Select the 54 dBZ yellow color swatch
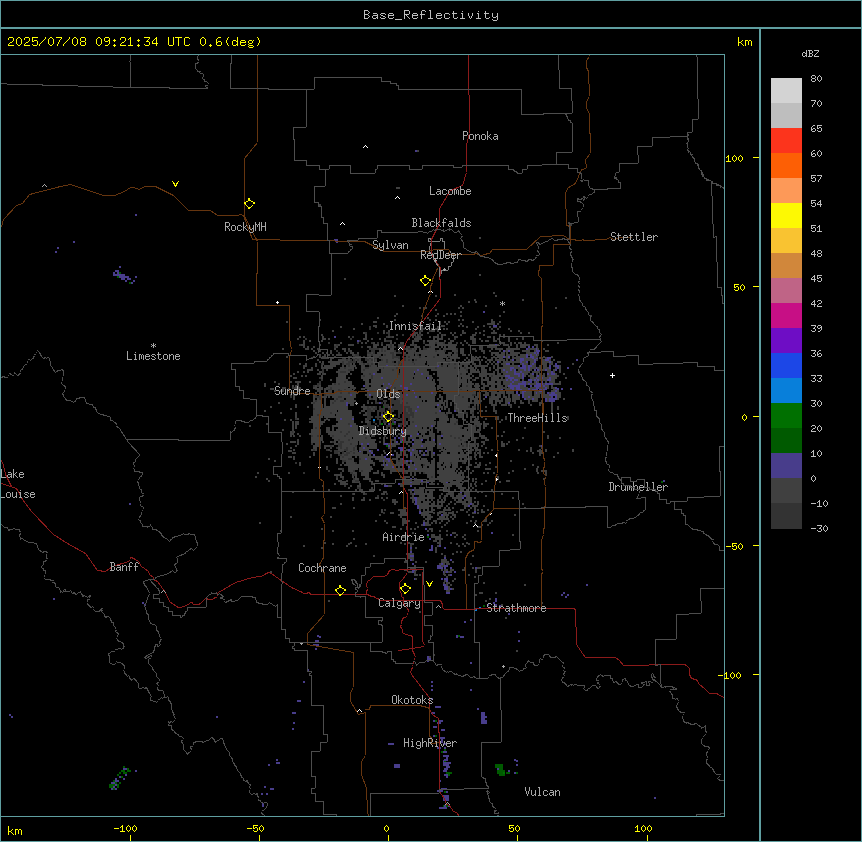This screenshot has height=842, width=862. coord(786,215)
